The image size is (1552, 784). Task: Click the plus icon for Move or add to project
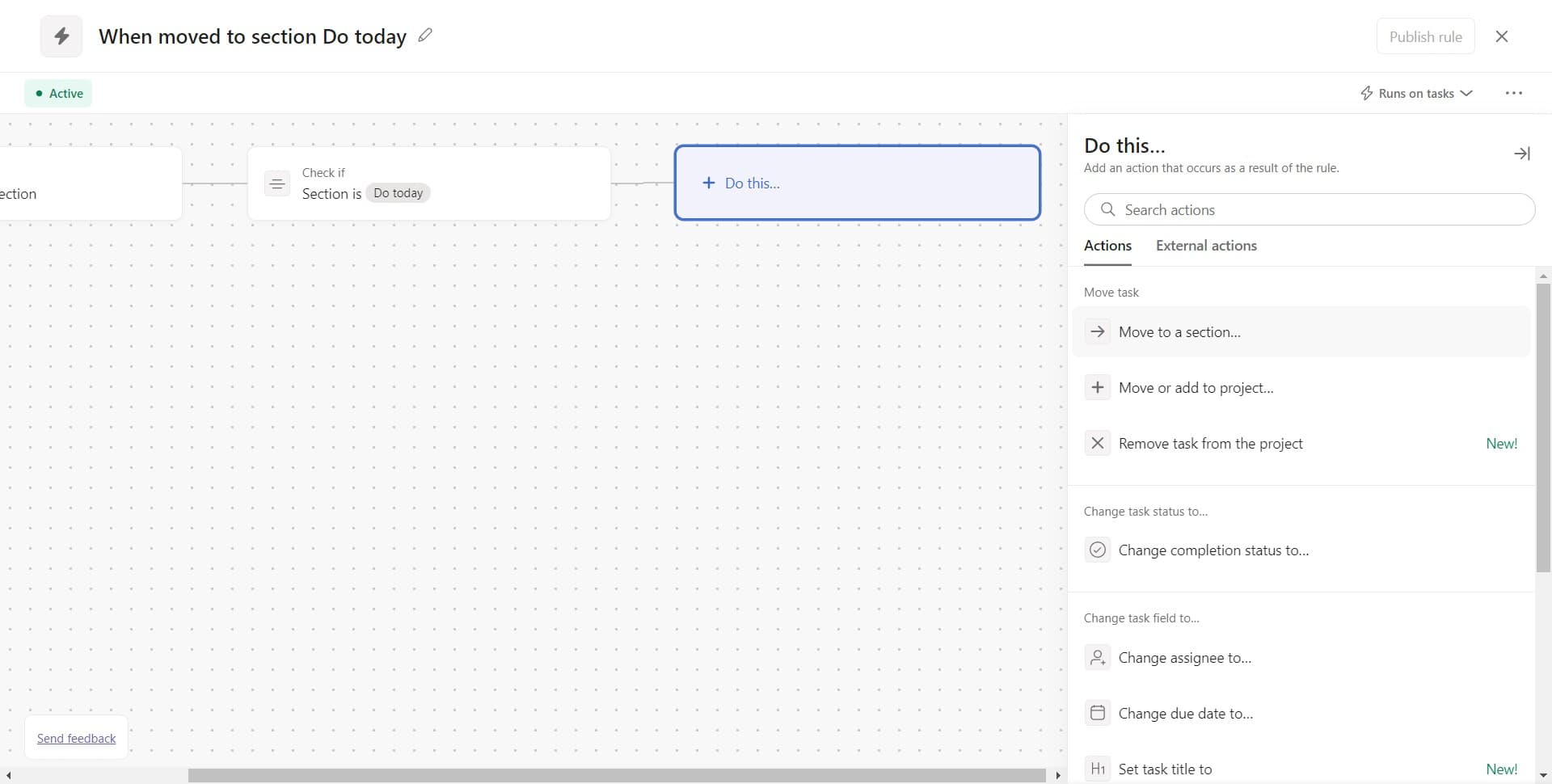pyautogui.click(x=1097, y=388)
